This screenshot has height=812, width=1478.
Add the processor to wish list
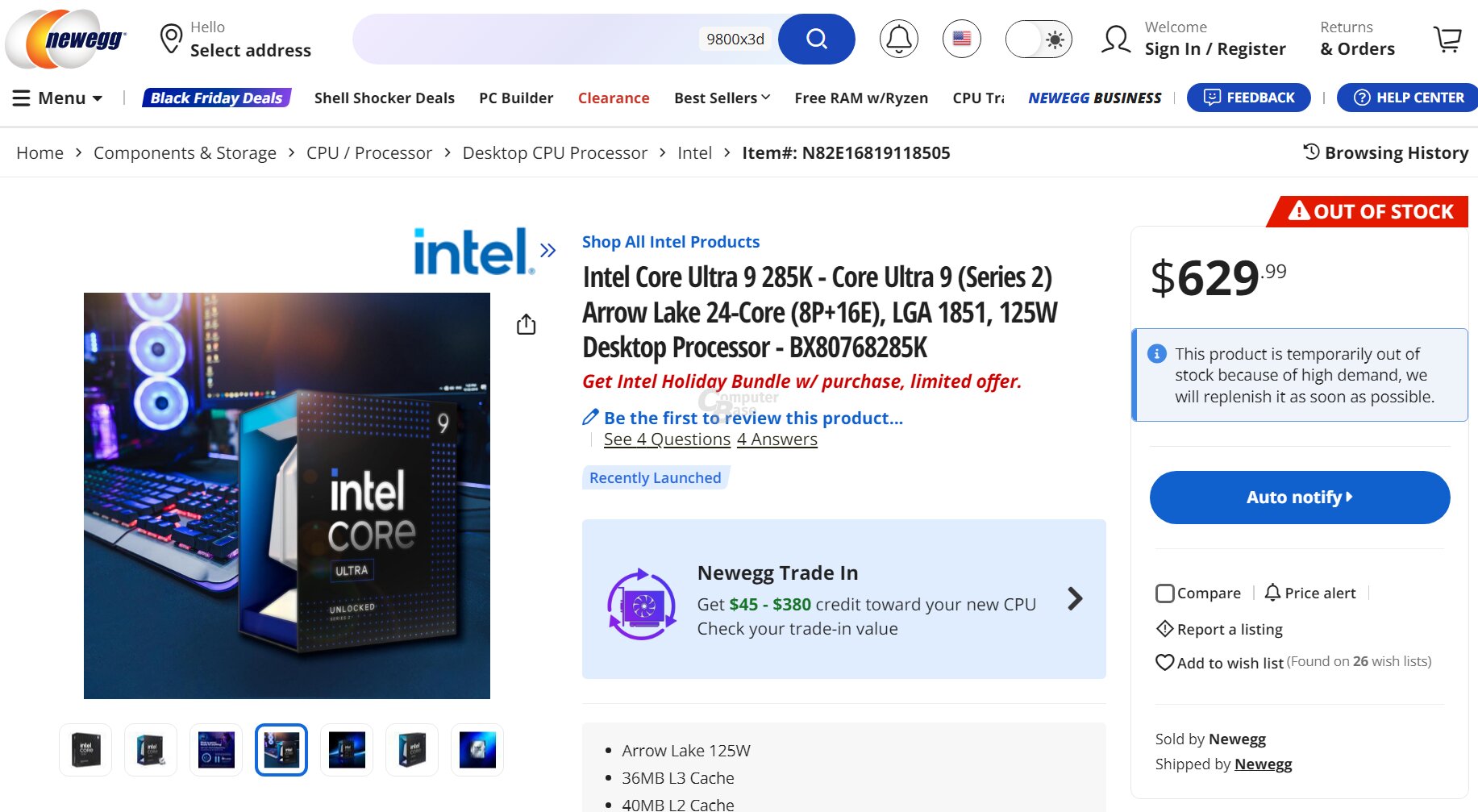point(1219,662)
